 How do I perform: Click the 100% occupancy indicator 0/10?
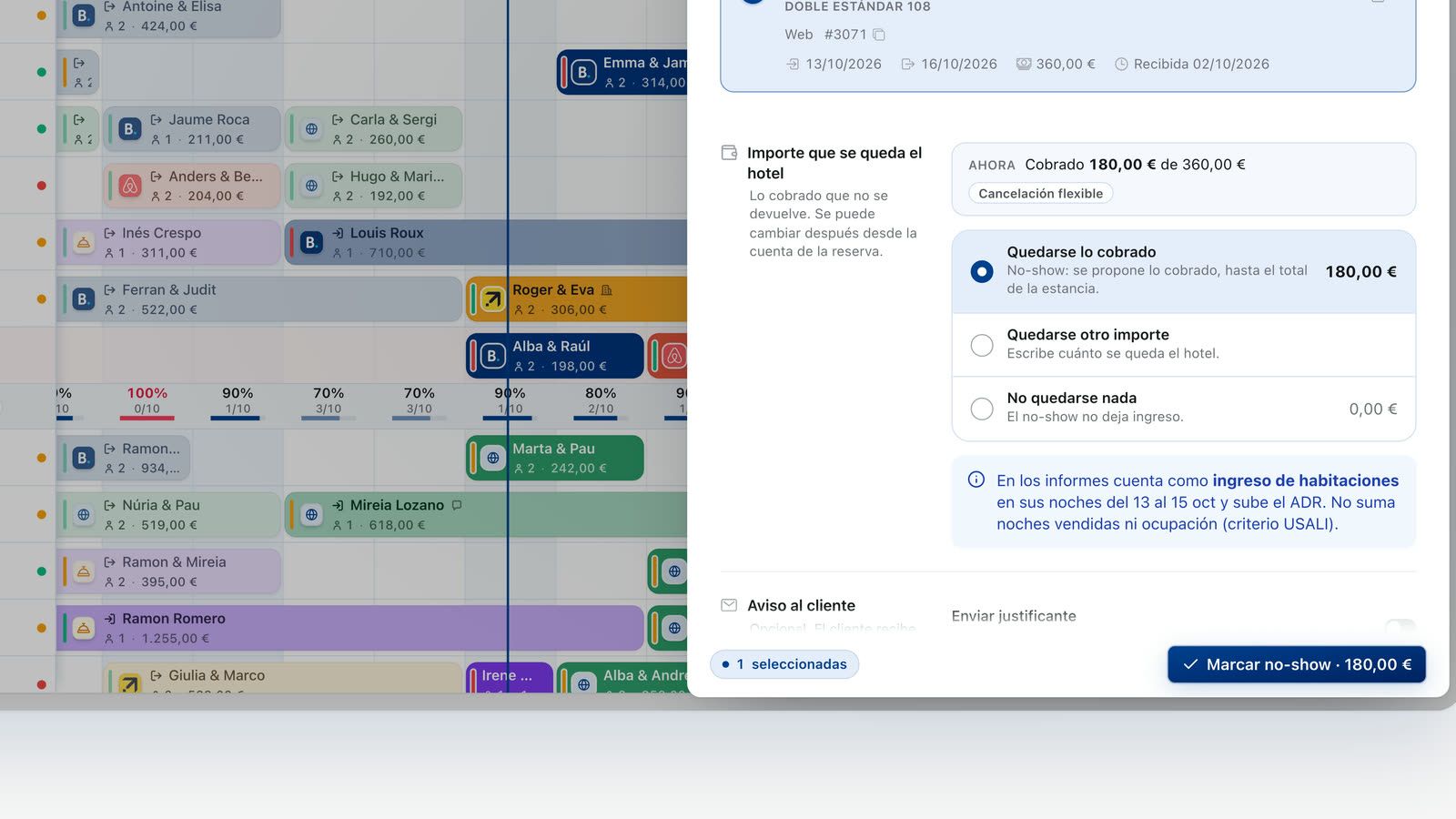click(x=147, y=401)
